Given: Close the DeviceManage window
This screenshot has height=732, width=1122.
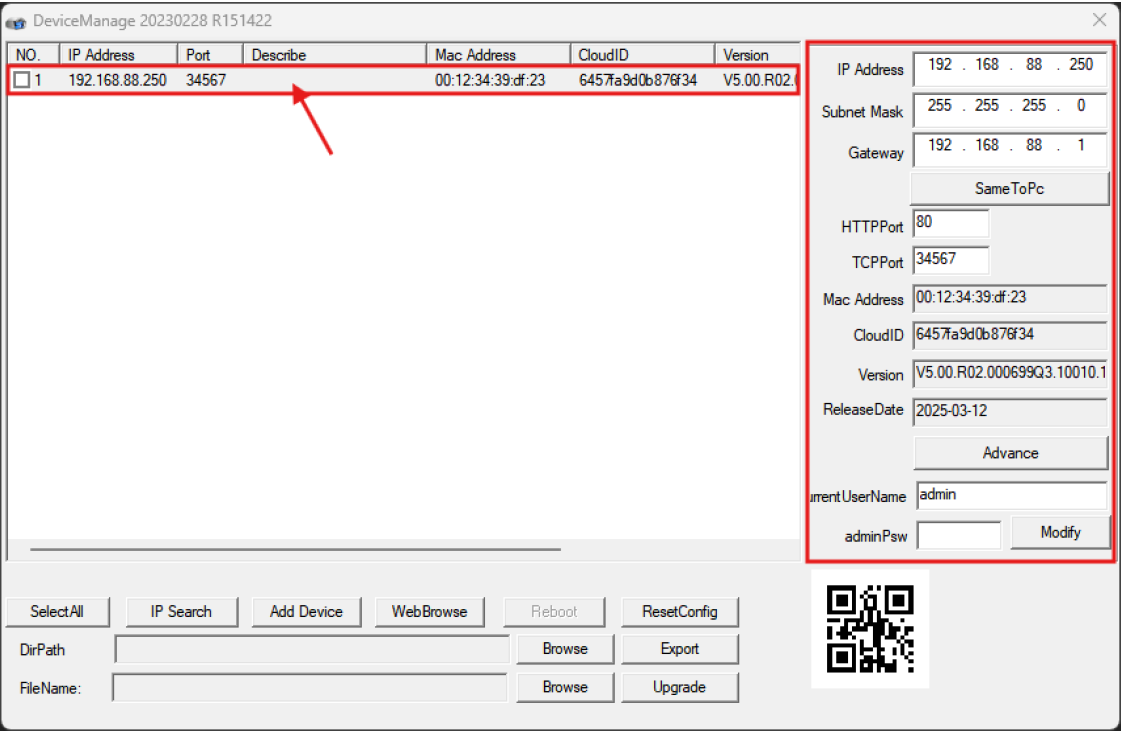Looking at the screenshot, I should (x=1099, y=20).
